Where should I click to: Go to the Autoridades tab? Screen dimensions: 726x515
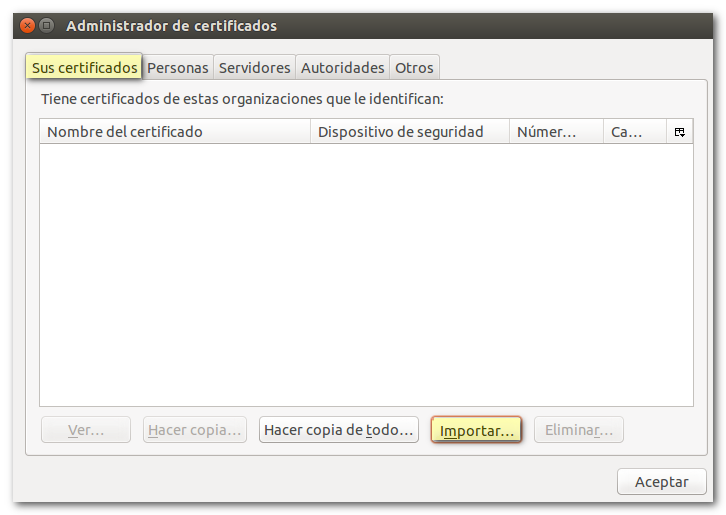tap(342, 68)
